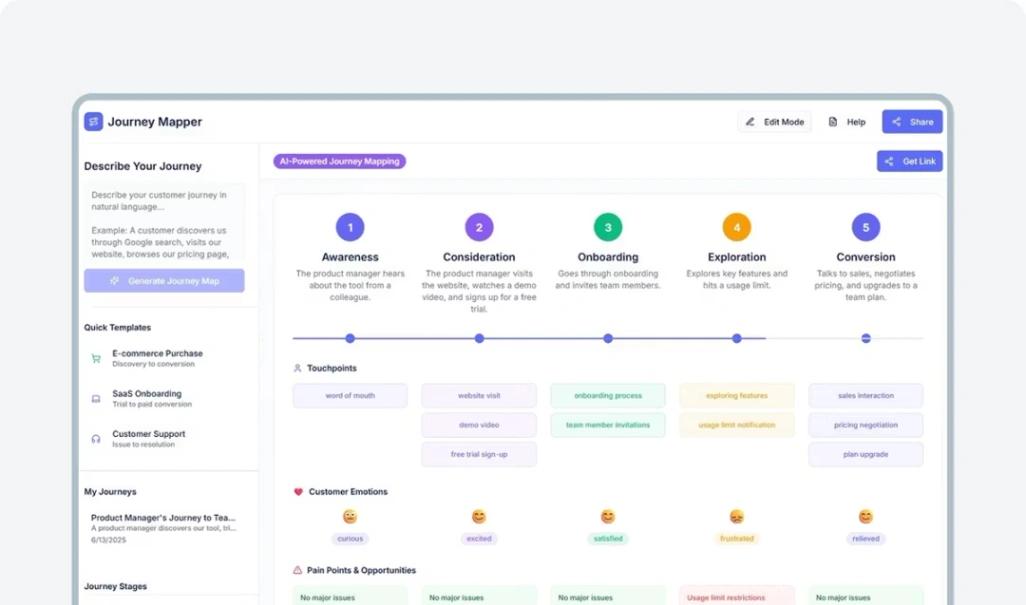The height and width of the screenshot is (605, 1026).
Task: Click the Awareness timeline dot
Action: click(350, 338)
